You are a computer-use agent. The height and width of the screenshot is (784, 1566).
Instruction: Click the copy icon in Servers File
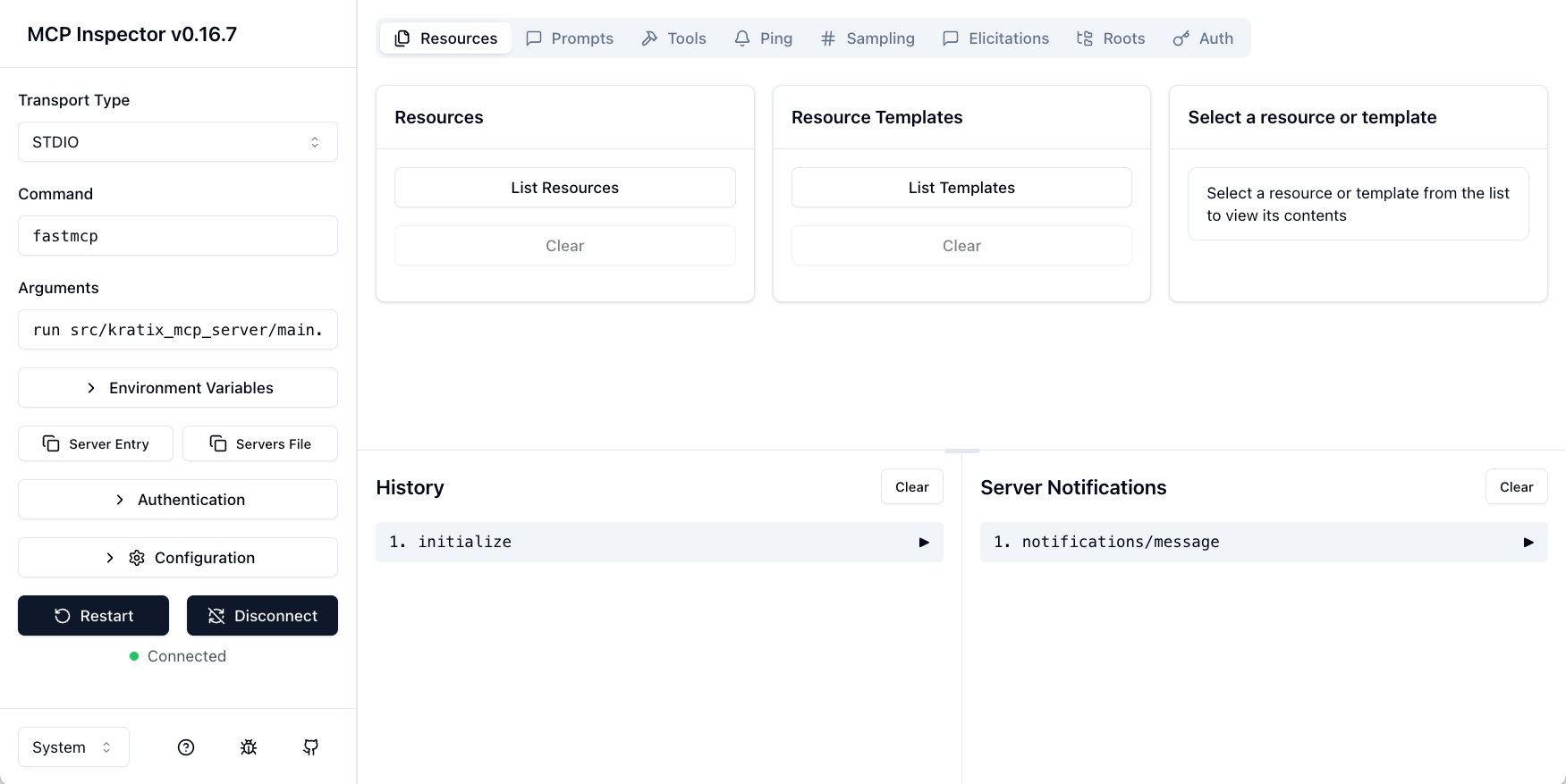click(x=218, y=443)
